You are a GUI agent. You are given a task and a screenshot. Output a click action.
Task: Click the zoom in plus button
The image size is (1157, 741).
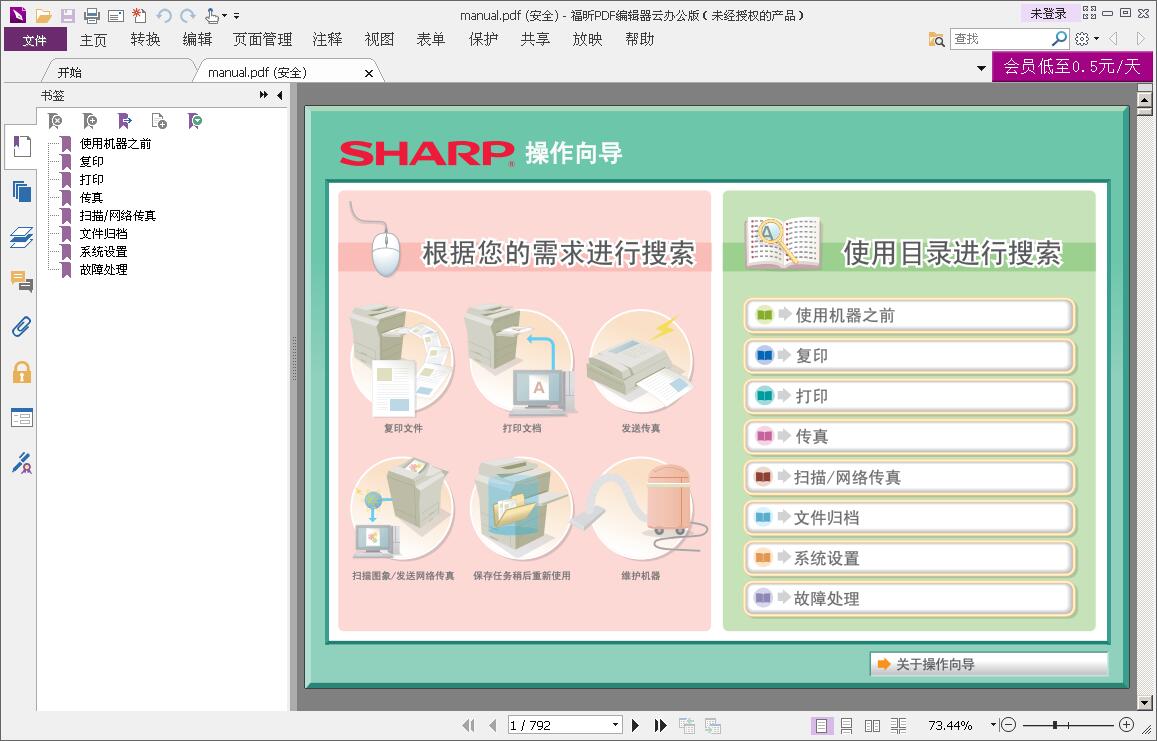[x=1126, y=725]
